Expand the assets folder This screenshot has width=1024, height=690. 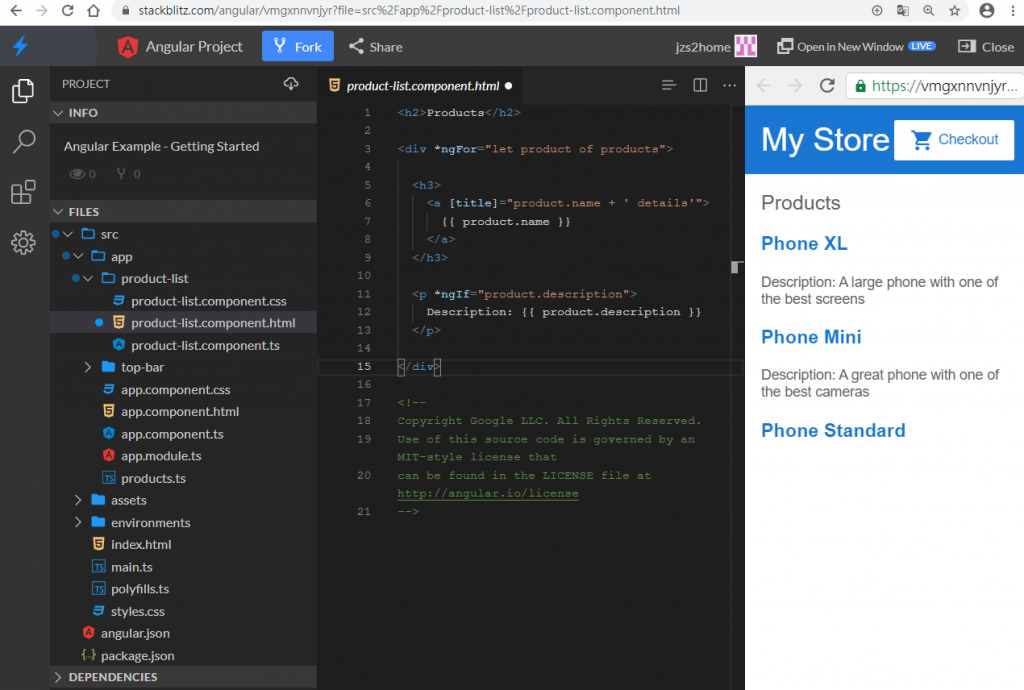pos(78,500)
